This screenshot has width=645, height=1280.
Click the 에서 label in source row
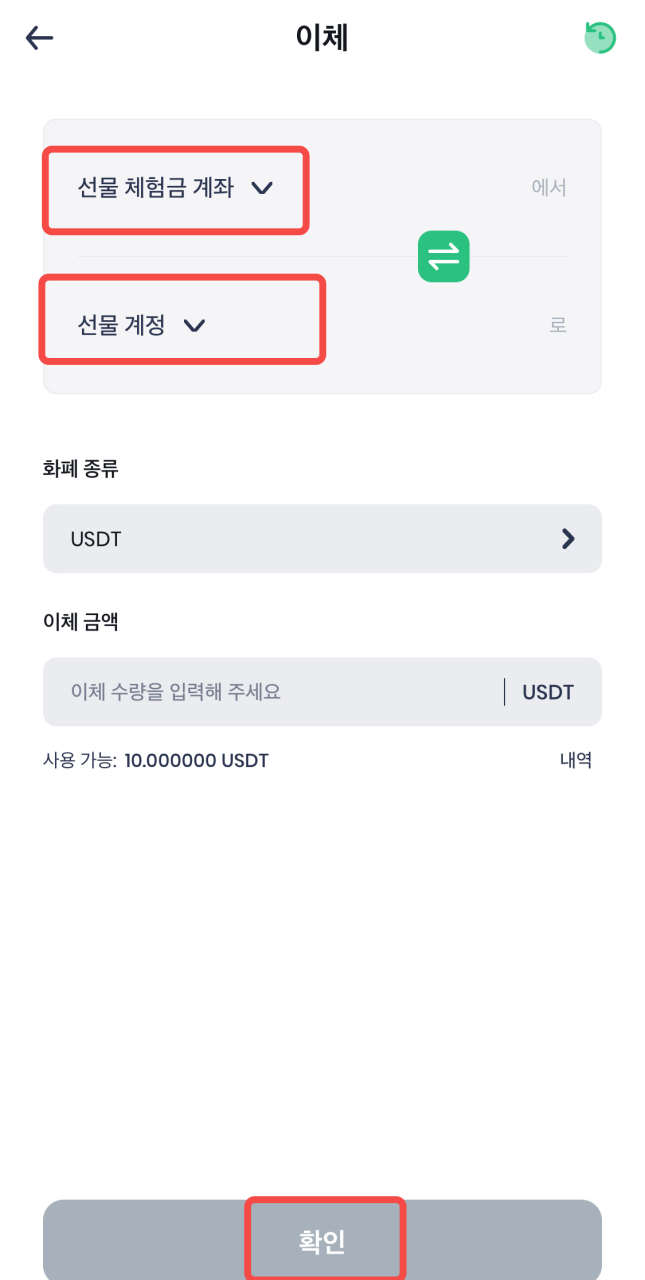pyautogui.click(x=549, y=188)
